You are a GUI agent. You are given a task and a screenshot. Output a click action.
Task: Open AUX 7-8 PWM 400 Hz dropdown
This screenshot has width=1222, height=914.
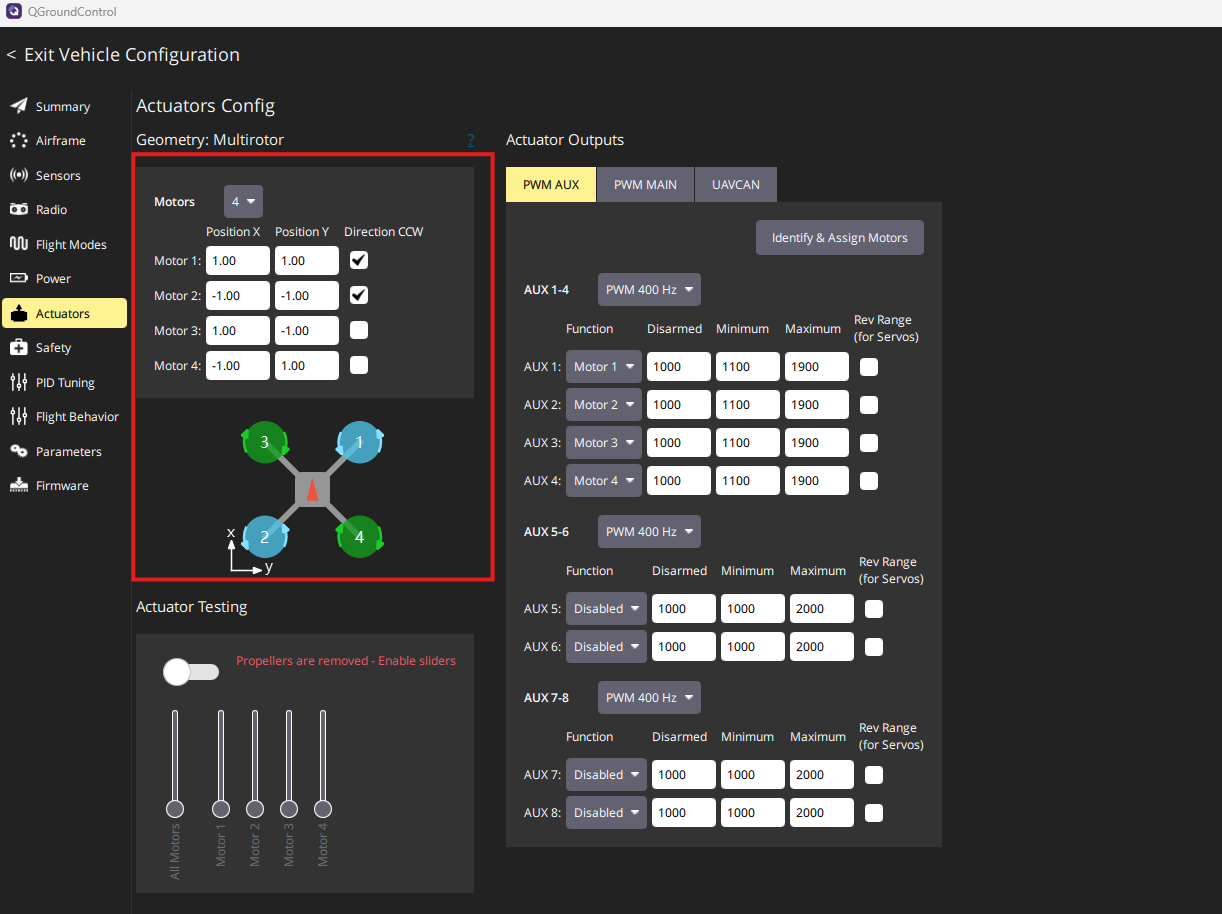pyautogui.click(x=649, y=698)
